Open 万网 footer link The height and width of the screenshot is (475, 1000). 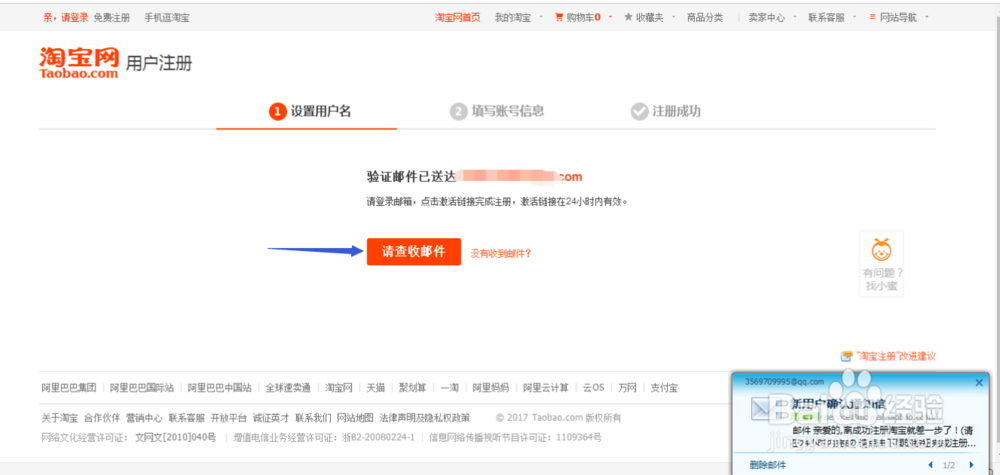628,388
